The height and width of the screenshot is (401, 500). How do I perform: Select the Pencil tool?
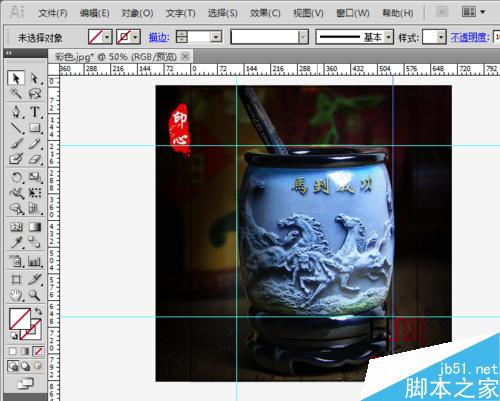(x=35, y=143)
